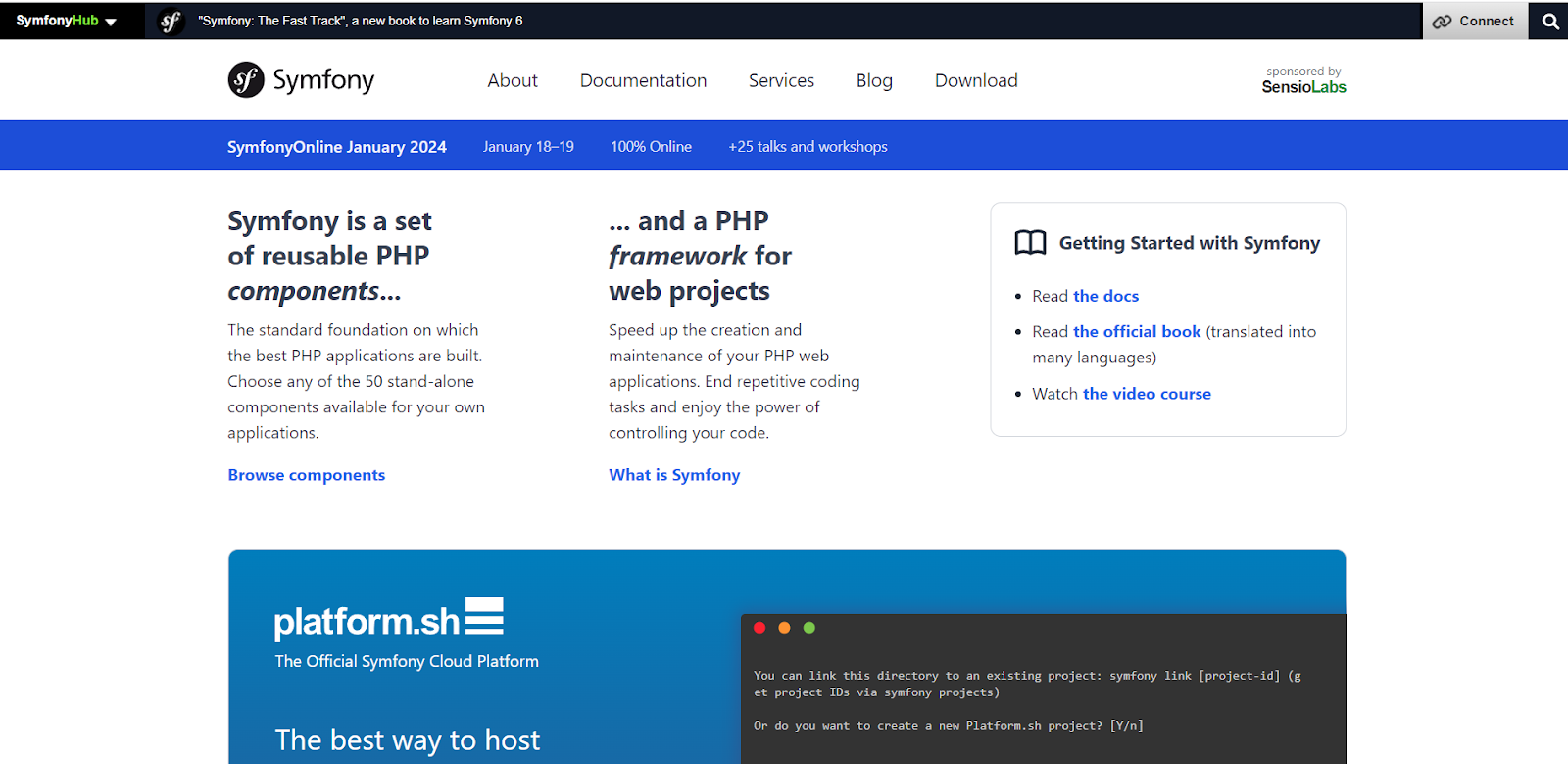Click the +25 talks and workshops text
Viewport: 1568px width, 764px height.
click(x=808, y=147)
